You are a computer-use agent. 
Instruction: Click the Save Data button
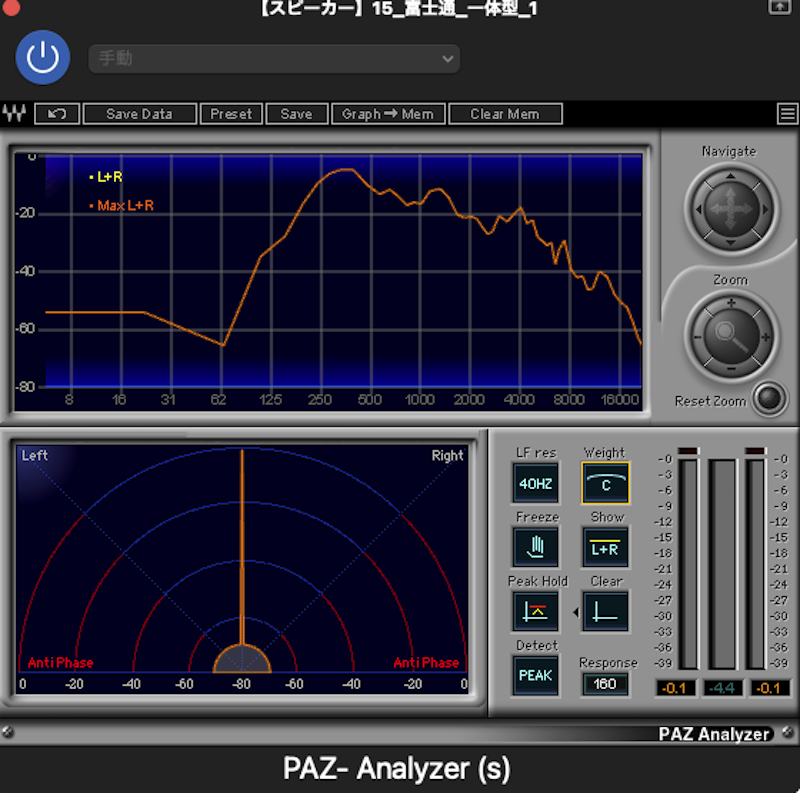139,114
